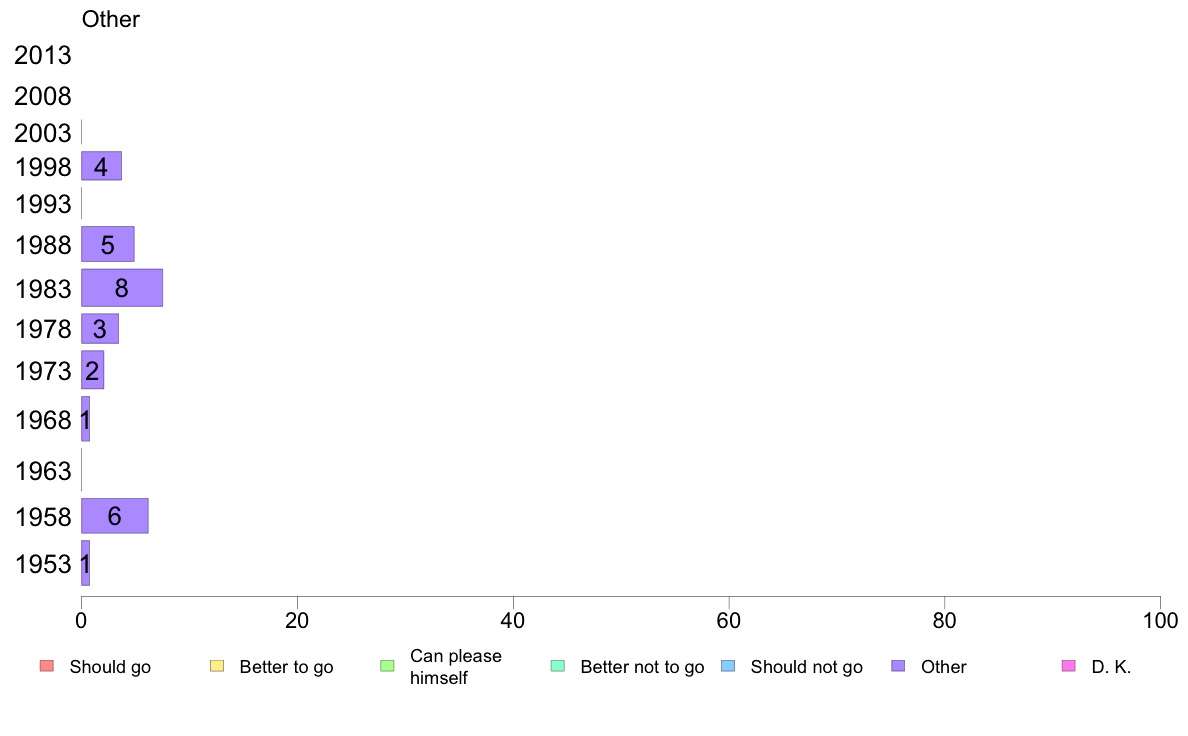This screenshot has width=1188, height=736.
Task: Click the teal Better not to go swatch
Action: tap(558, 666)
